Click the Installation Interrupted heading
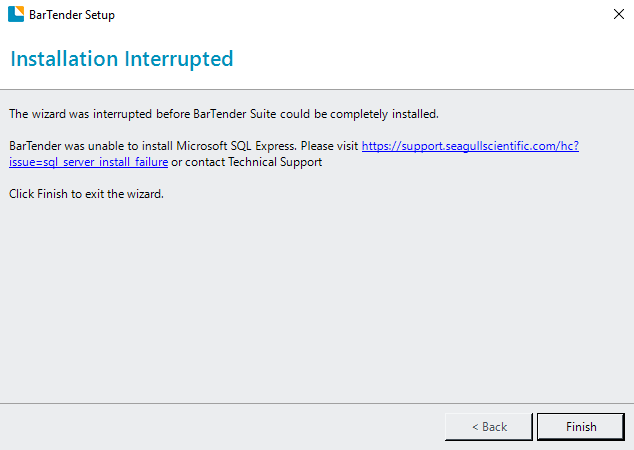This screenshot has height=450, width=634. [x=121, y=59]
